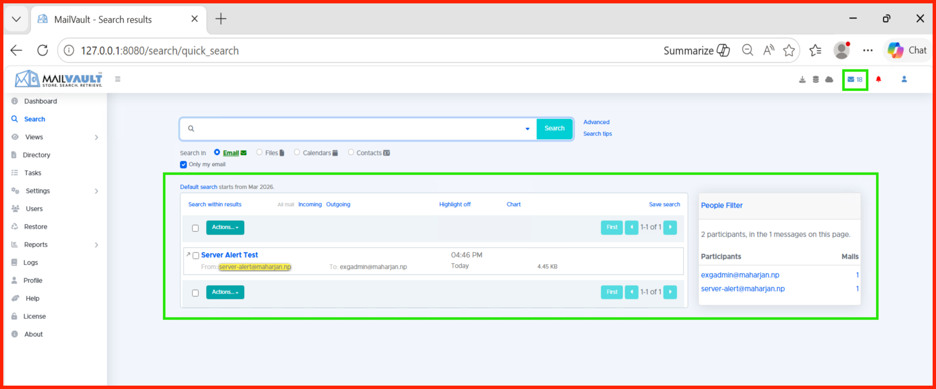The width and height of the screenshot is (936, 389).
Task: Click the Save search link
Action: click(664, 205)
